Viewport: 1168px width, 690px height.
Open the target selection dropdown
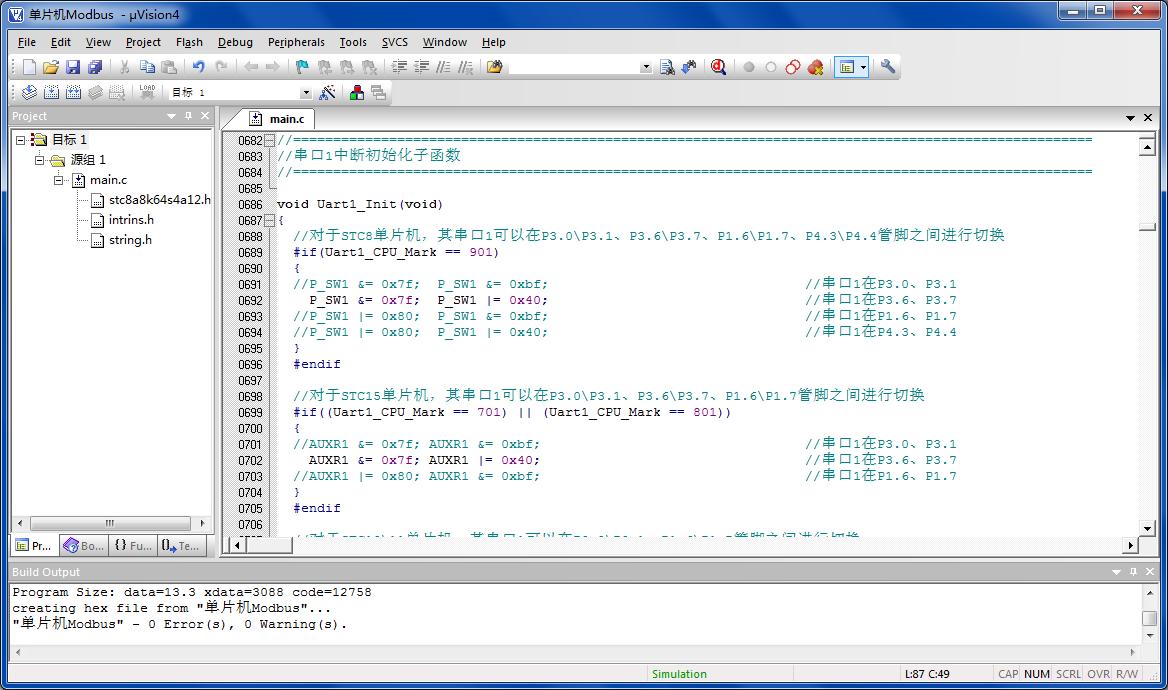[305, 93]
